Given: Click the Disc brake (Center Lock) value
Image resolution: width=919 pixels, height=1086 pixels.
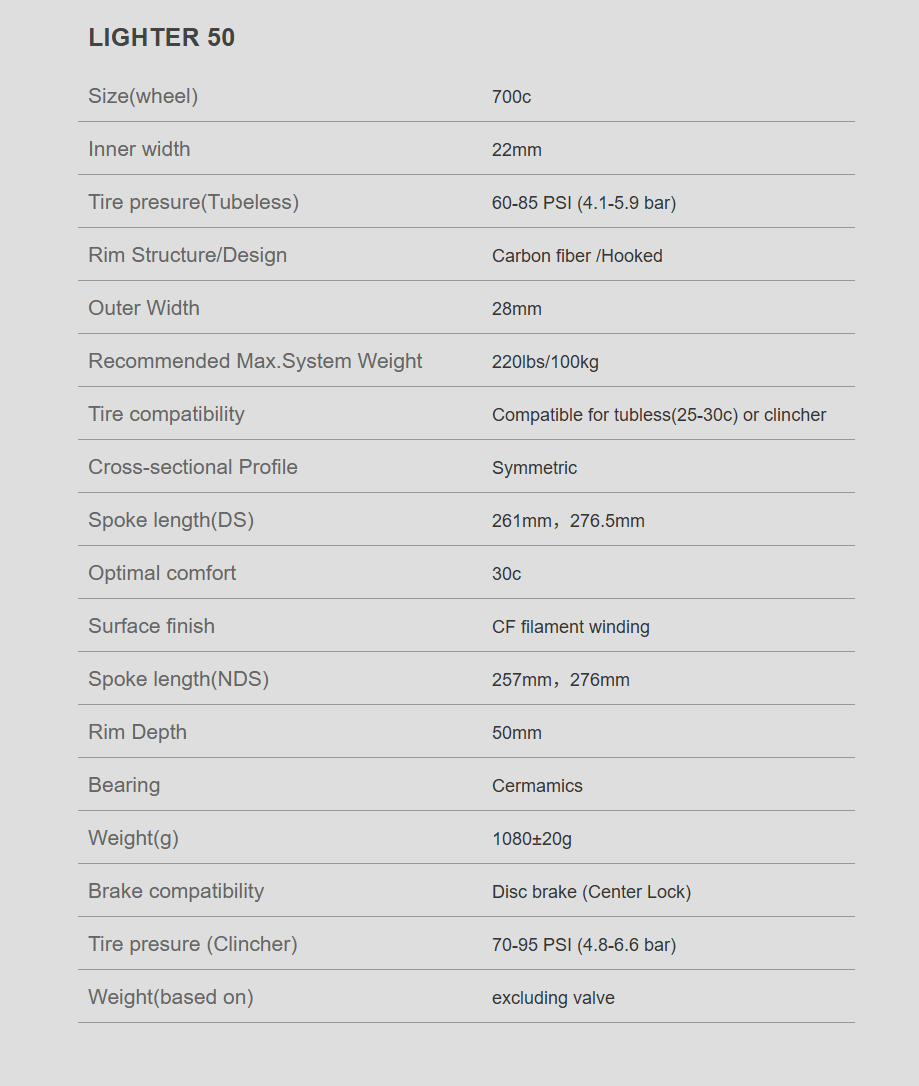Looking at the screenshot, I should (591, 892).
